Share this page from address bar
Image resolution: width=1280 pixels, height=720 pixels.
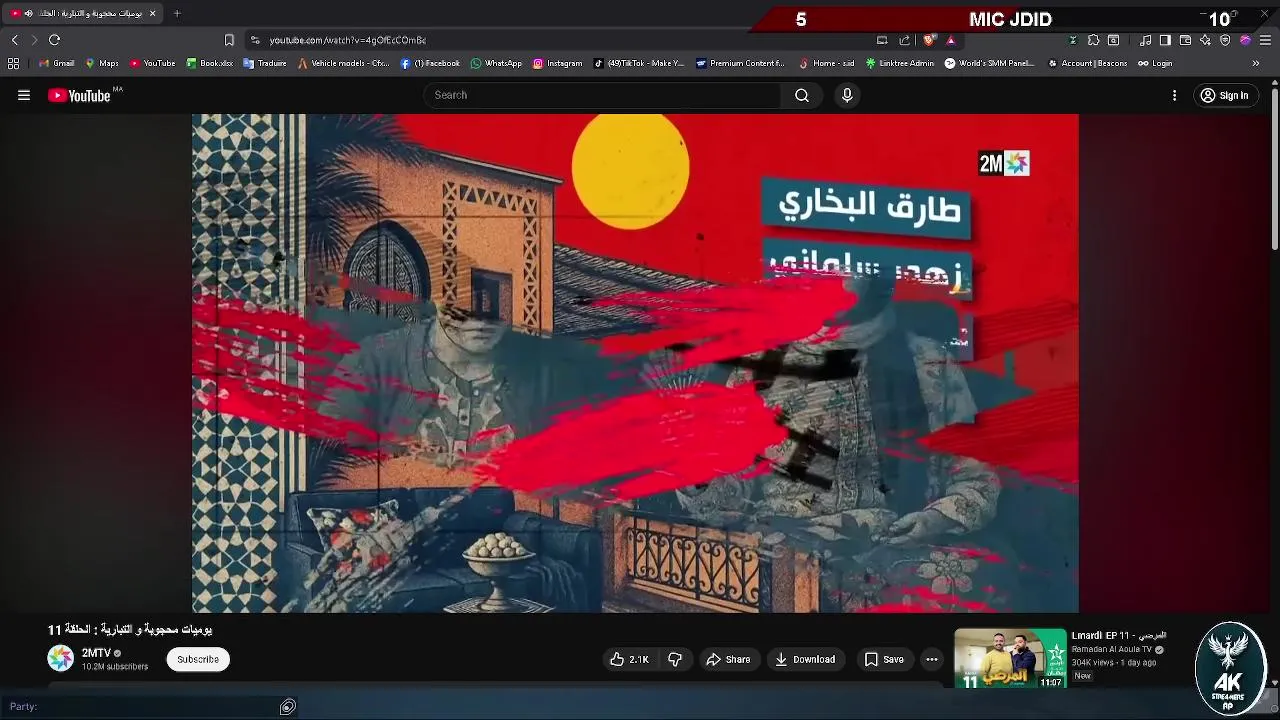coord(905,40)
